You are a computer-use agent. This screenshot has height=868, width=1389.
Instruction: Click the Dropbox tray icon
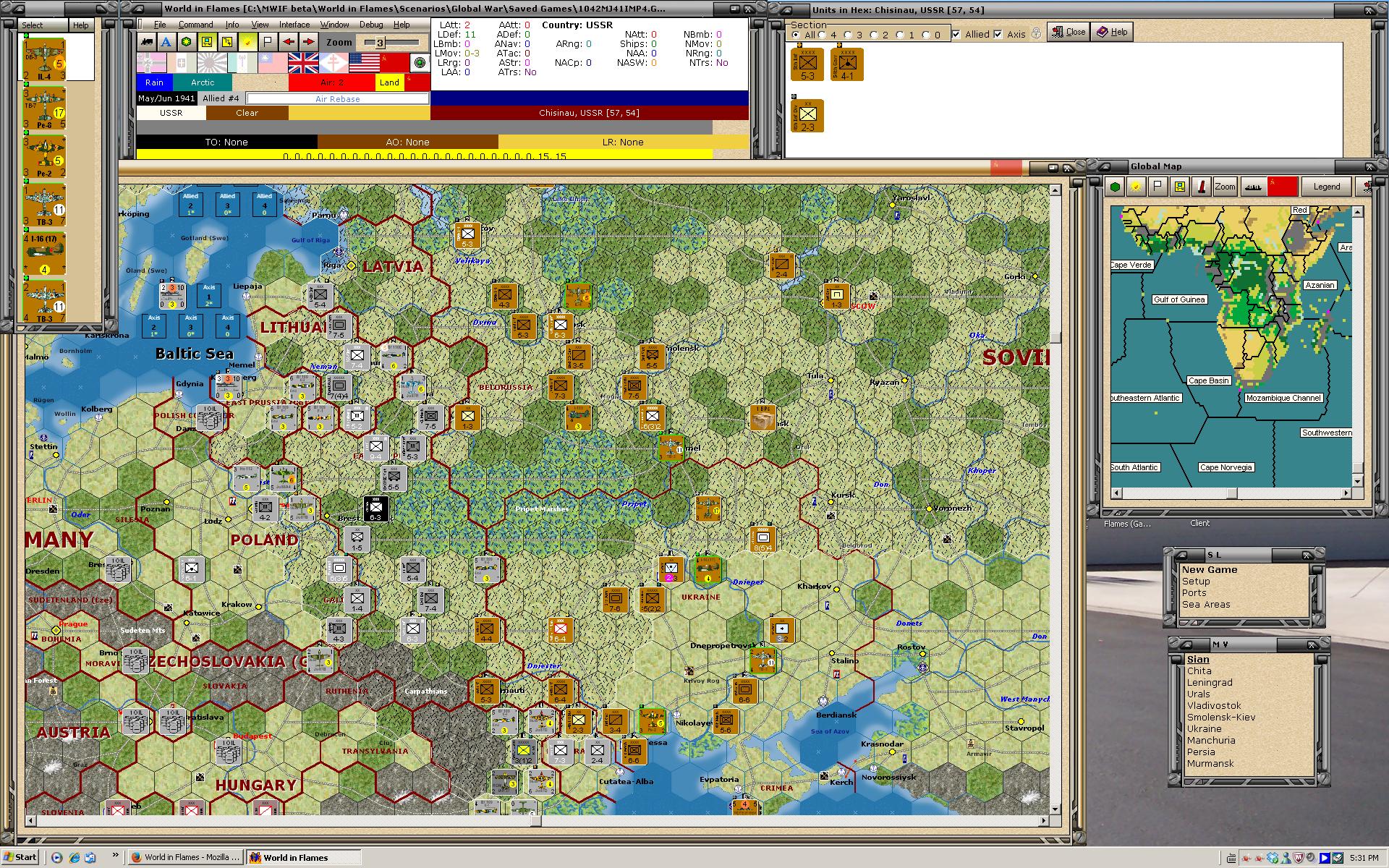[1273, 858]
